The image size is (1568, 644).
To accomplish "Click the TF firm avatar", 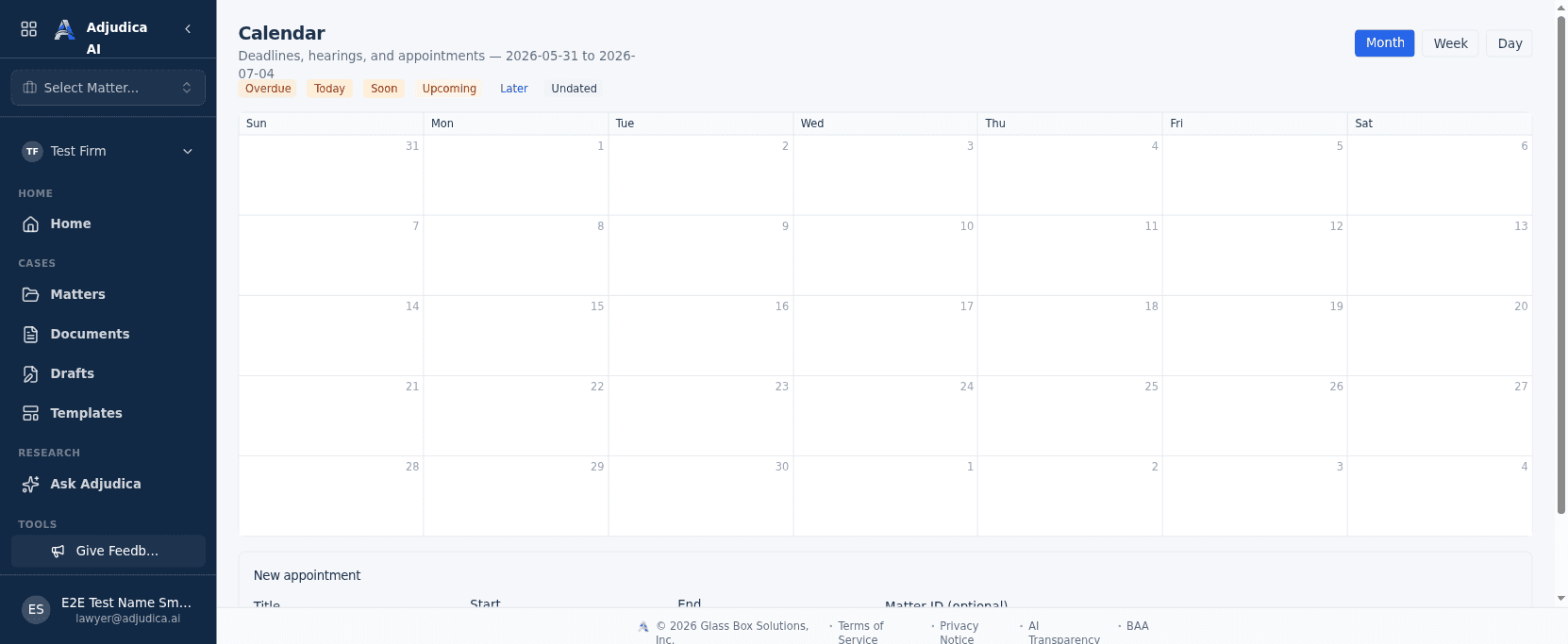I will click(x=33, y=151).
